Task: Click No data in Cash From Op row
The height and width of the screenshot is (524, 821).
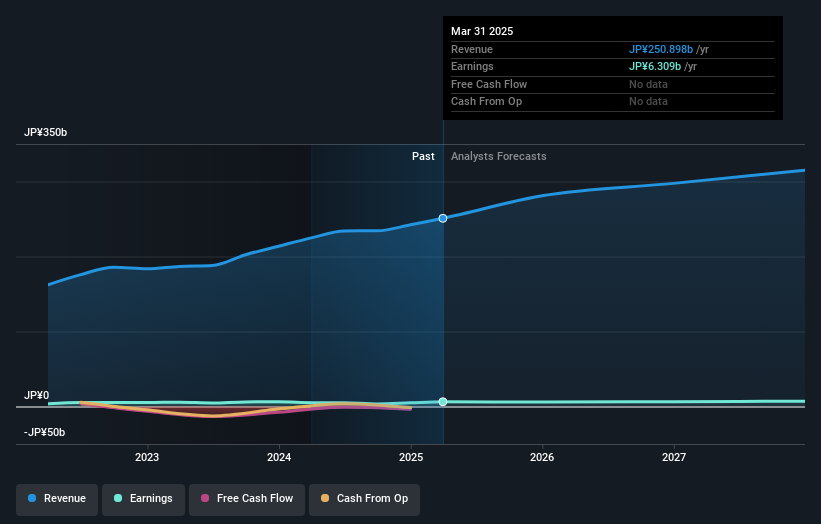Action: pos(648,102)
